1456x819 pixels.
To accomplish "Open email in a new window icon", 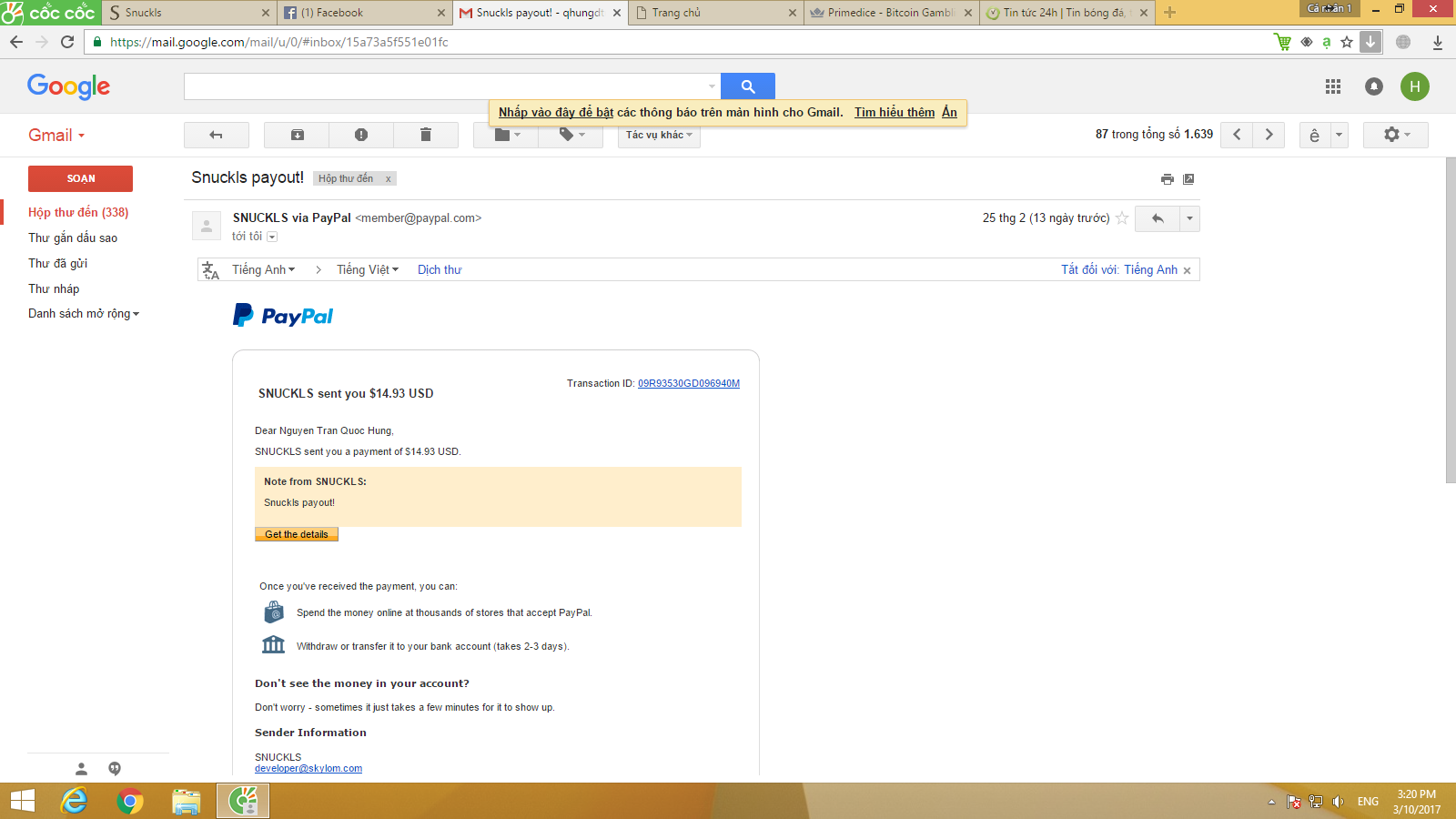I will (1188, 179).
